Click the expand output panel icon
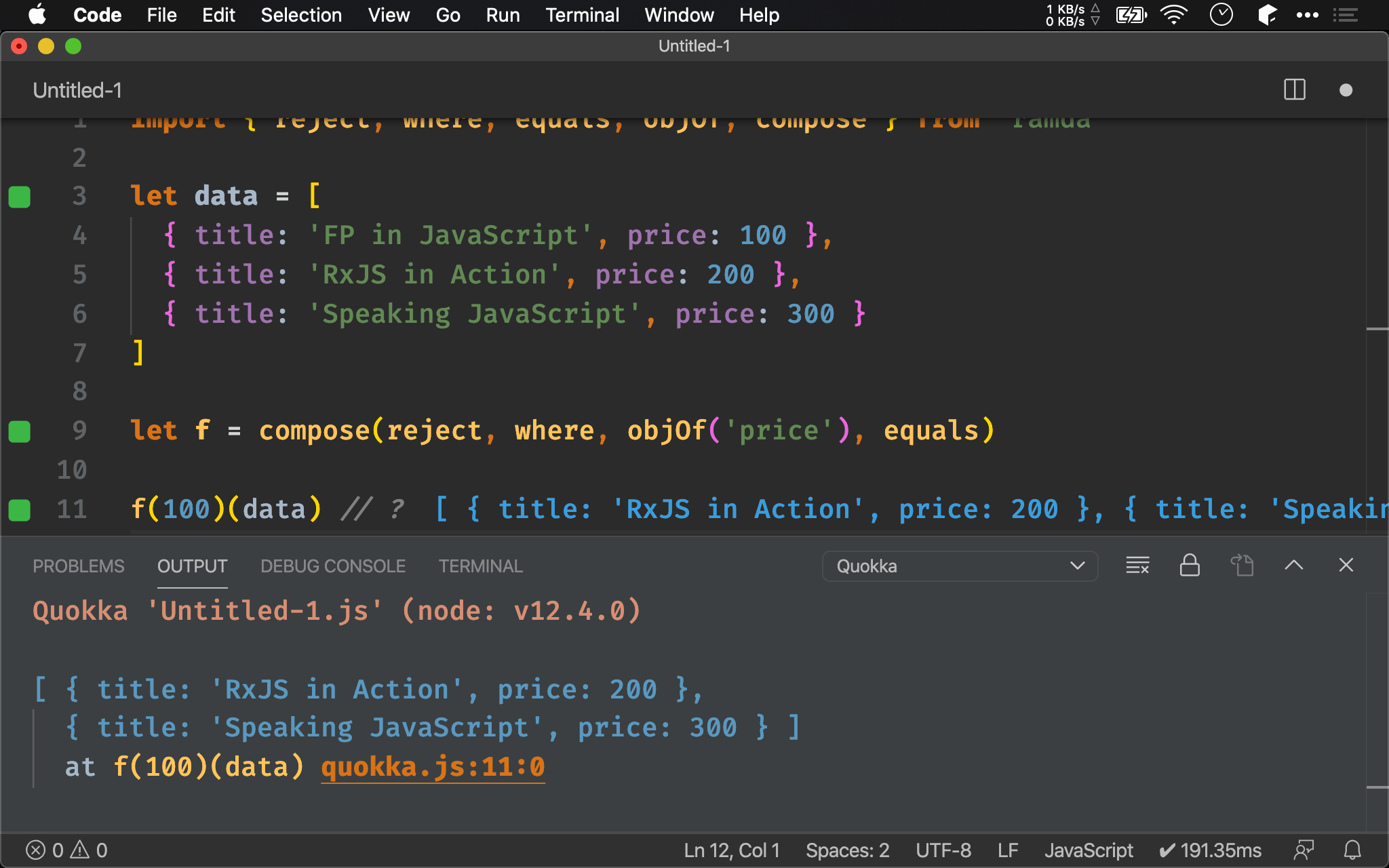1389x868 pixels. point(1294,566)
